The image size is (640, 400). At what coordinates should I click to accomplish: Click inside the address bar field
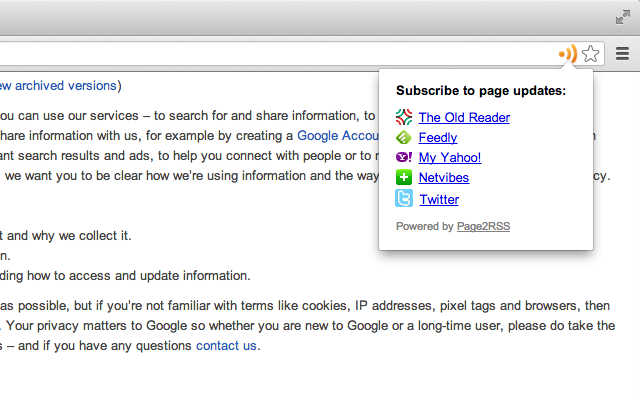click(278, 54)
